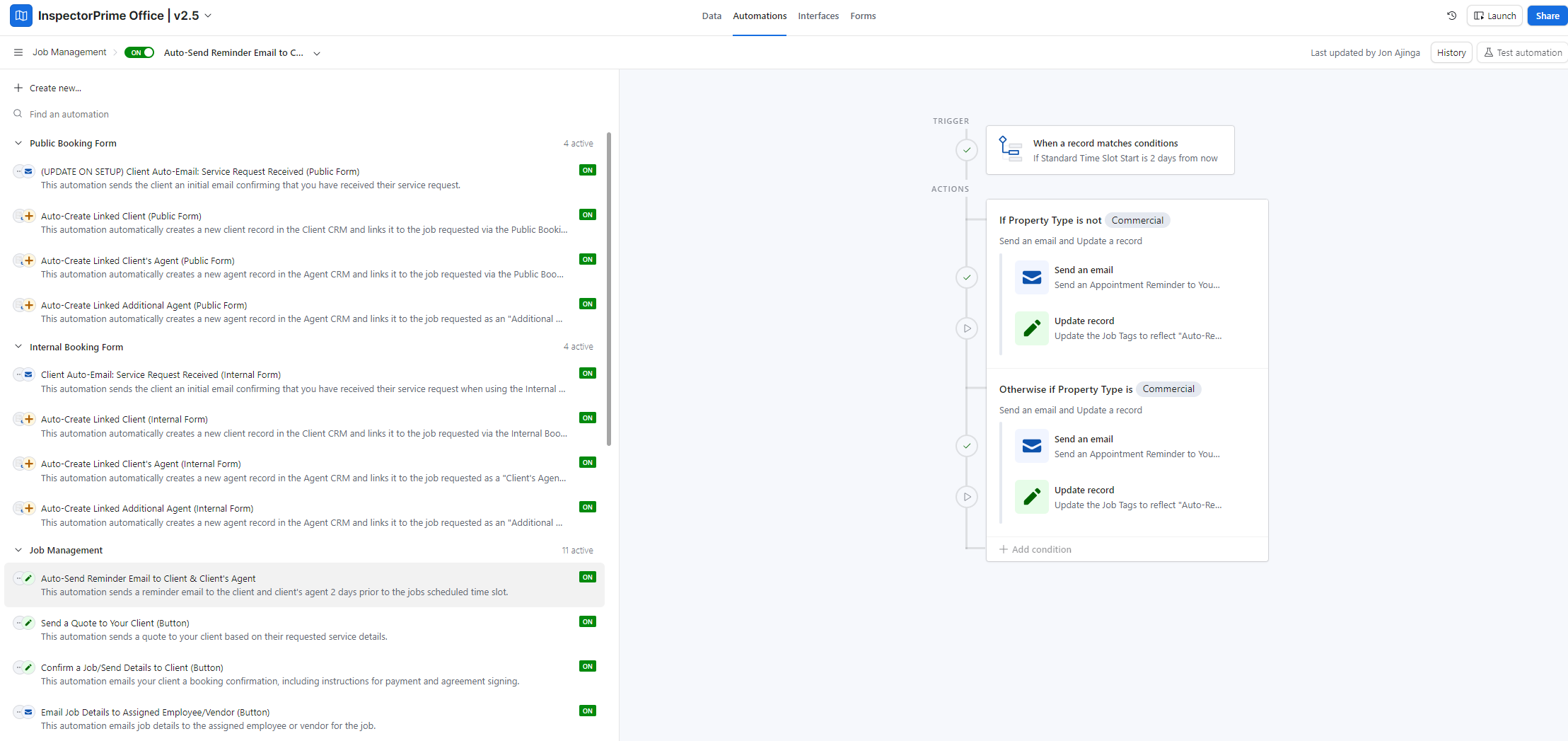Click the hamburger menu icon beside Job Management

point(18,52)
